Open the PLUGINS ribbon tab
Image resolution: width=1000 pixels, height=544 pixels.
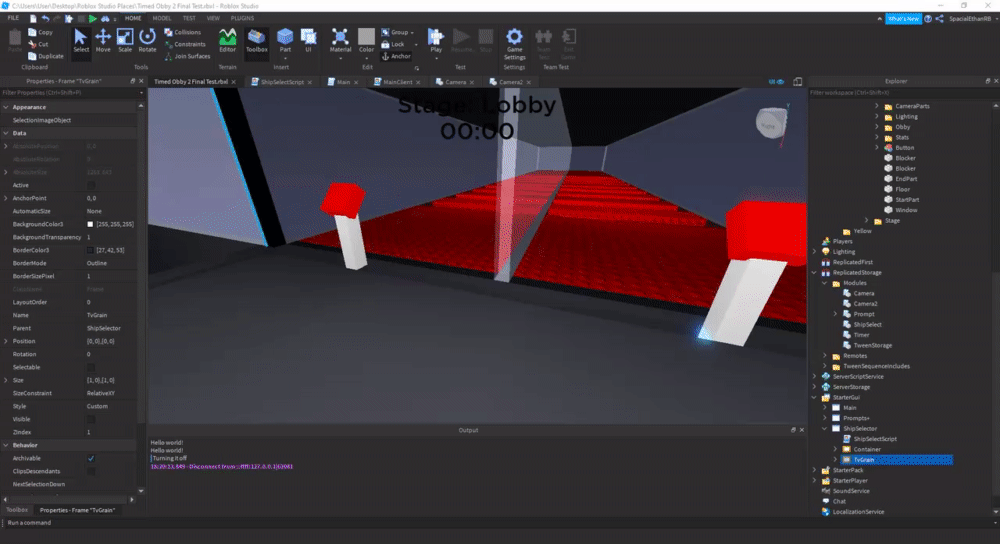pyautogui.click(x=242, y=18)
